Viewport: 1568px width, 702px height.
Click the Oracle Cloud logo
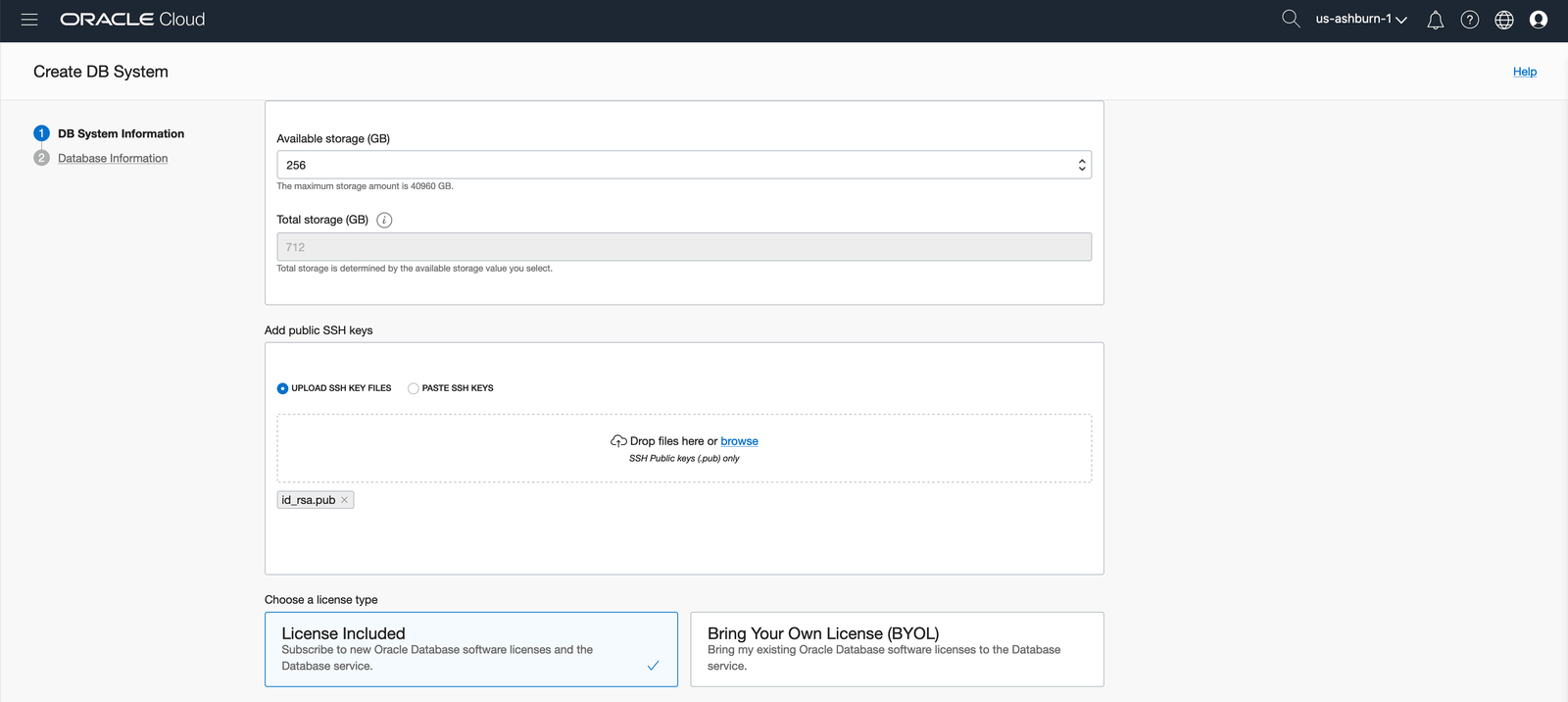(x=132, y=20)
